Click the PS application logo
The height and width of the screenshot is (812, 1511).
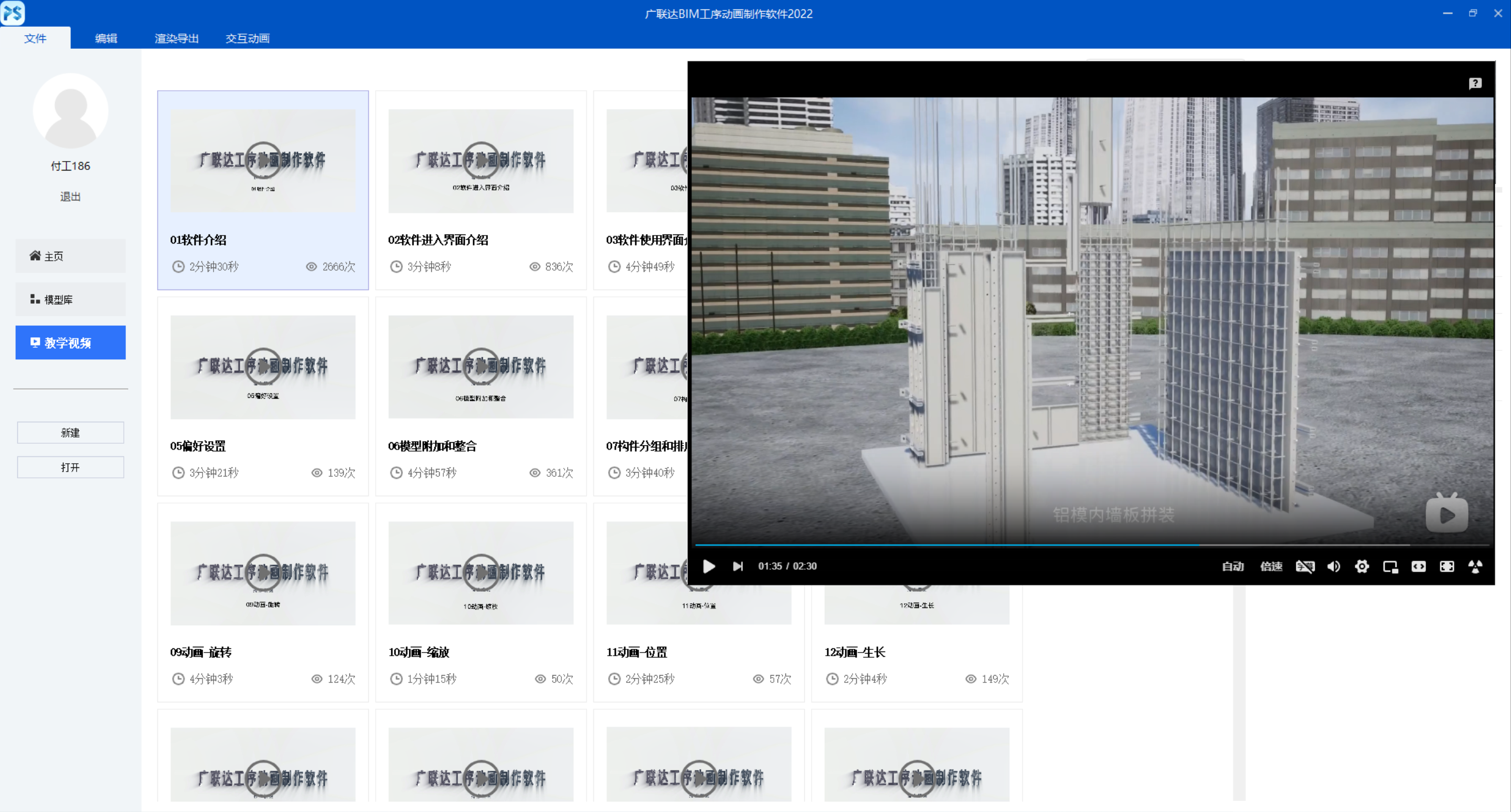pos(13,13)
